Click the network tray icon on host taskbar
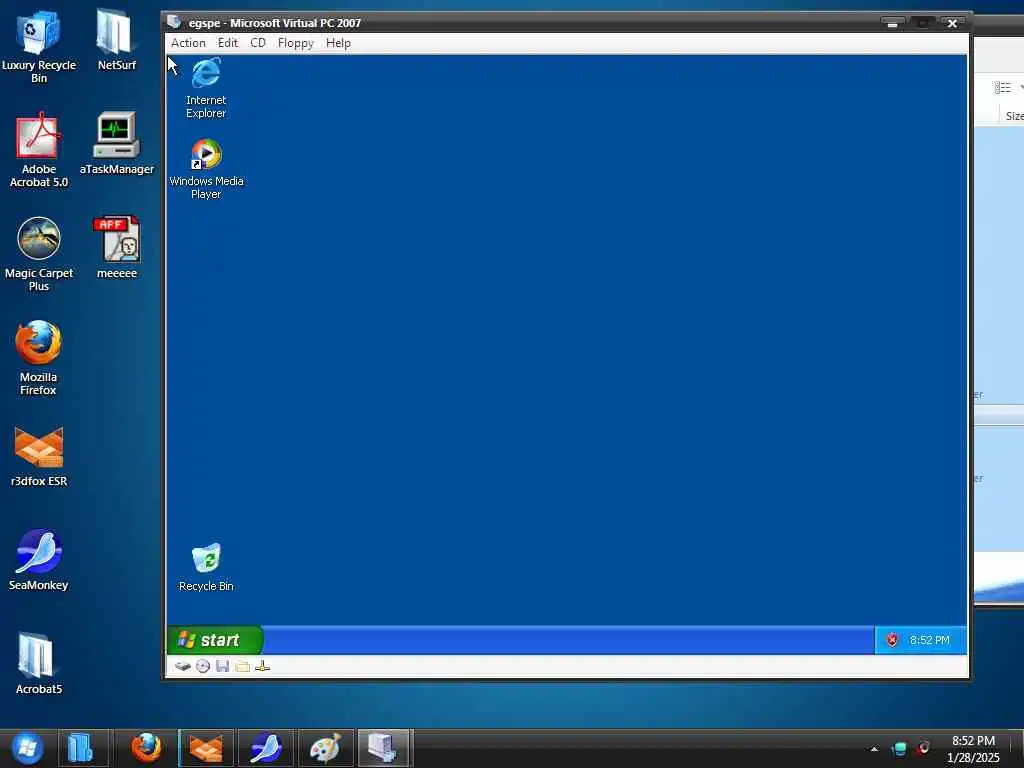 [899, 749]
